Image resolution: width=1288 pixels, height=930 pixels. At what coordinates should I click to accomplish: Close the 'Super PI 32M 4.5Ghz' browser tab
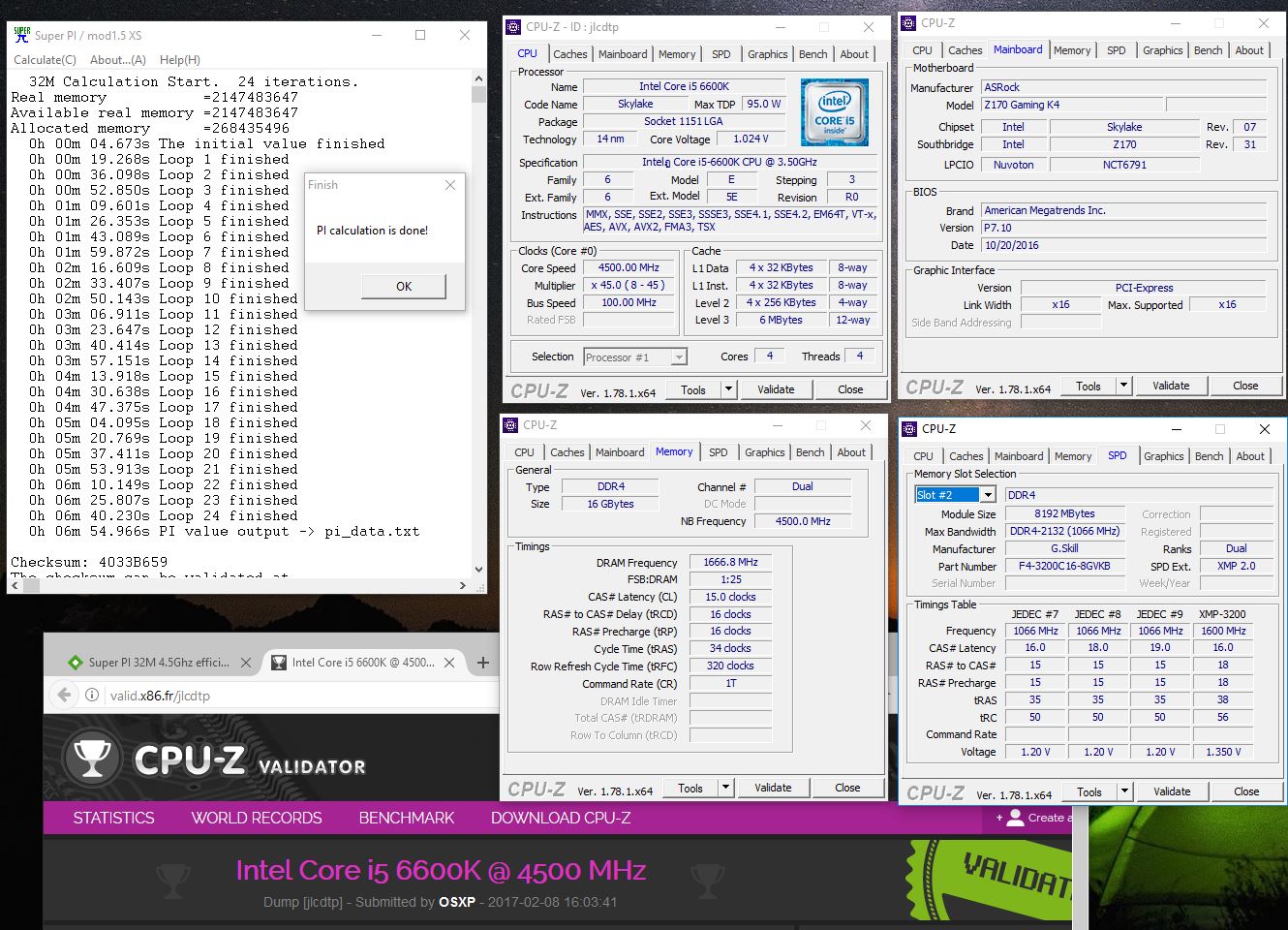coord(246,663)
